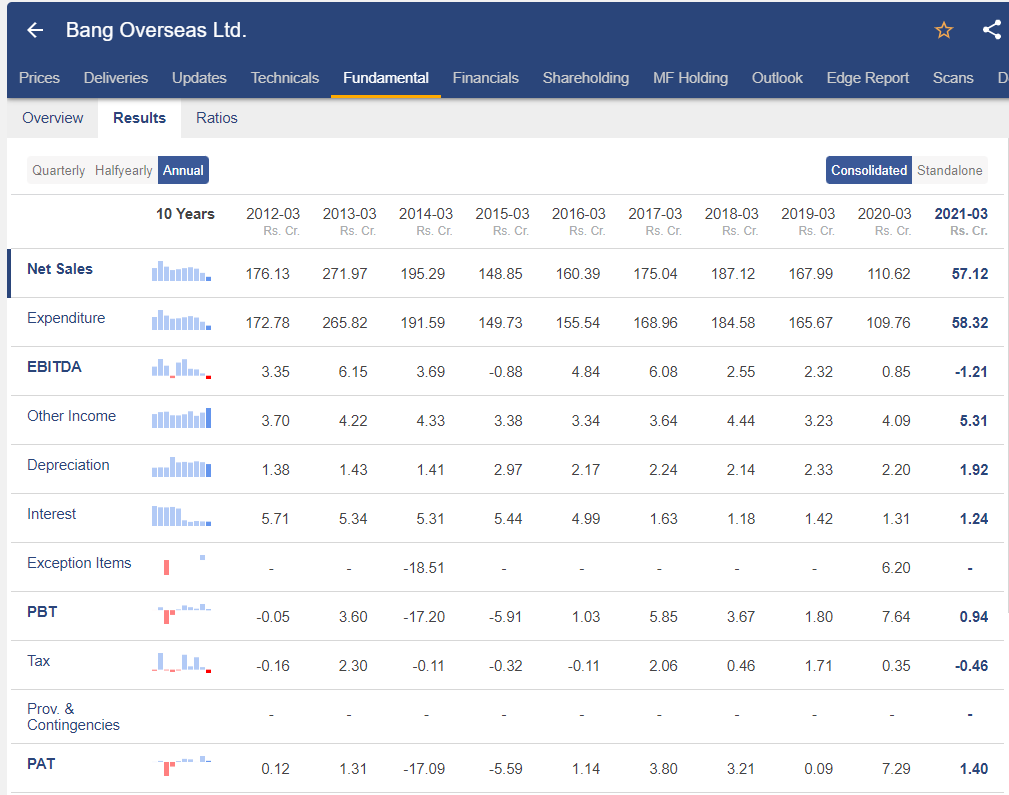This screenshot has width=1009, height=795.
Task: Click the Other Income row label
Action: [x=71, y=415]
